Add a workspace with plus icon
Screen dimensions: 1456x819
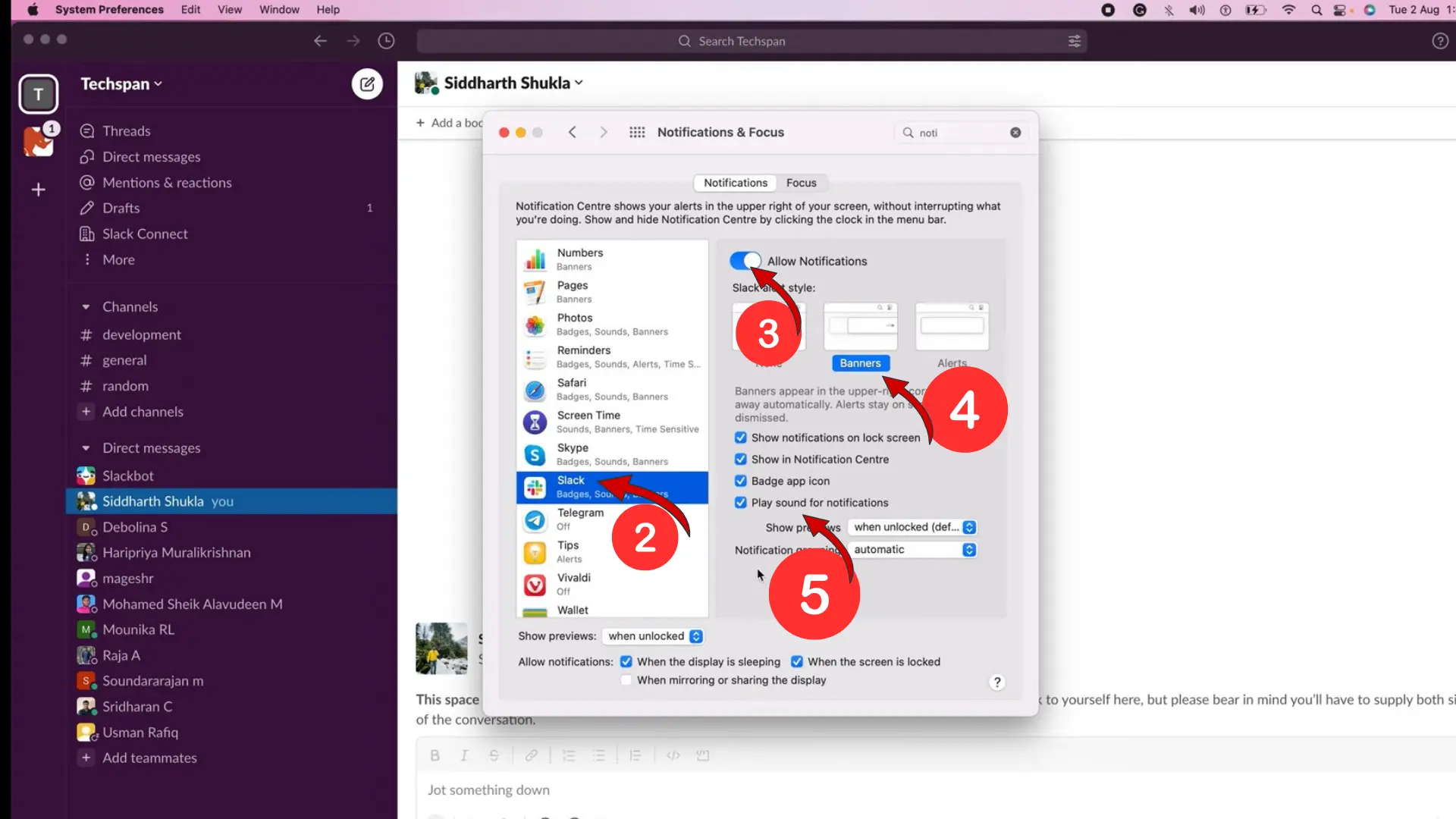(x=39, y=190)
